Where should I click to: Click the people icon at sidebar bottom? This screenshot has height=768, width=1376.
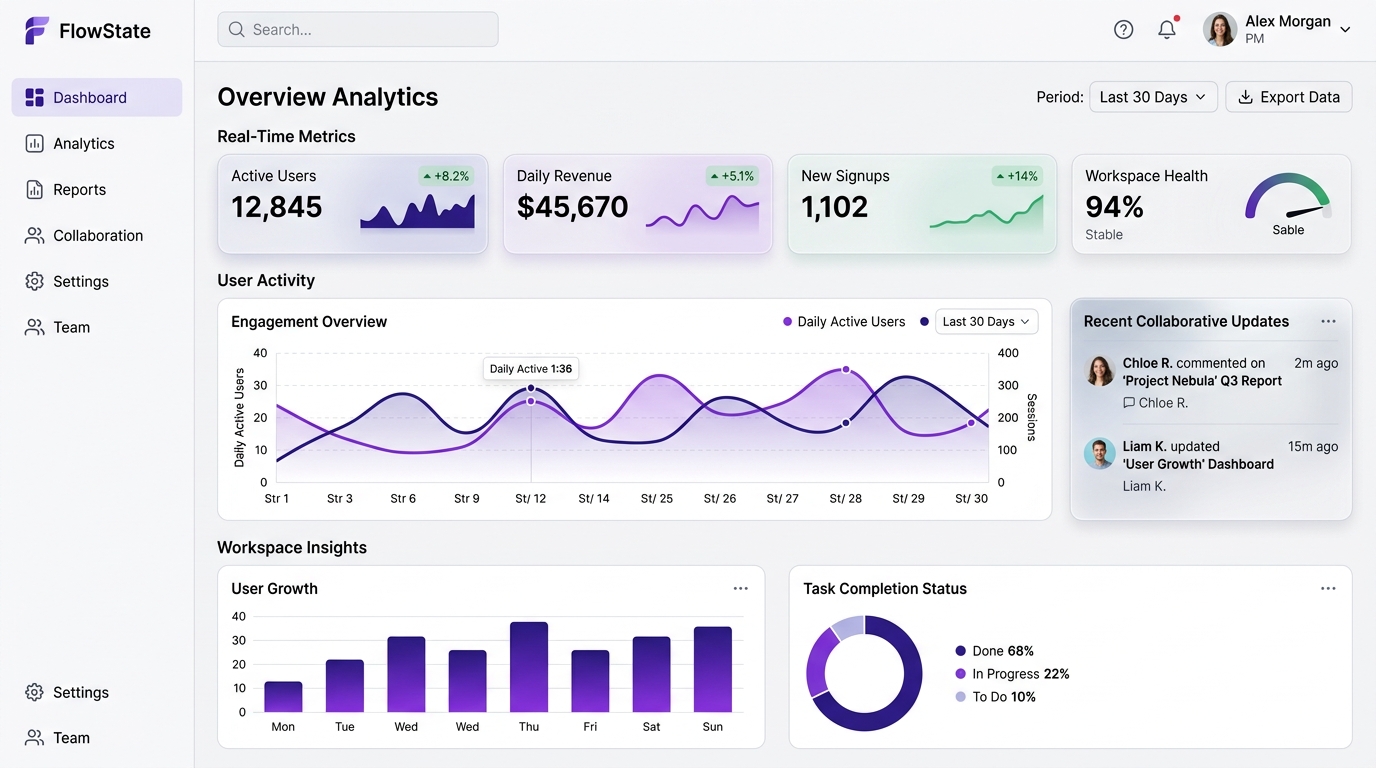tap(35, 738)
